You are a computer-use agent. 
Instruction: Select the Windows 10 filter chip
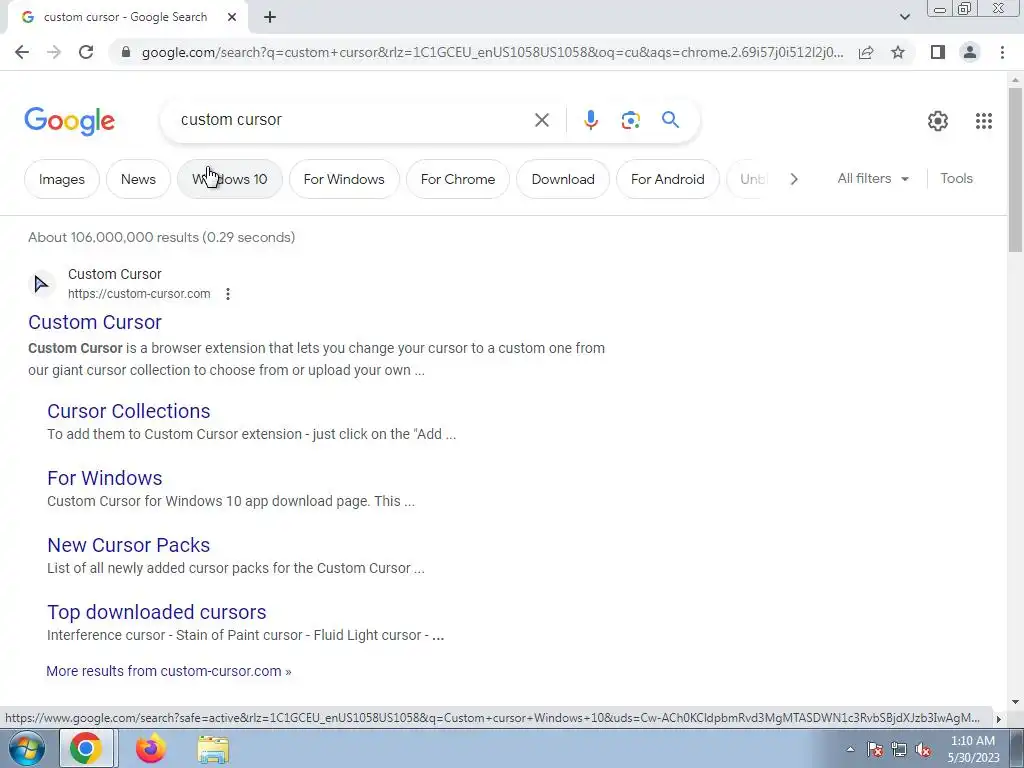[230, 179]
